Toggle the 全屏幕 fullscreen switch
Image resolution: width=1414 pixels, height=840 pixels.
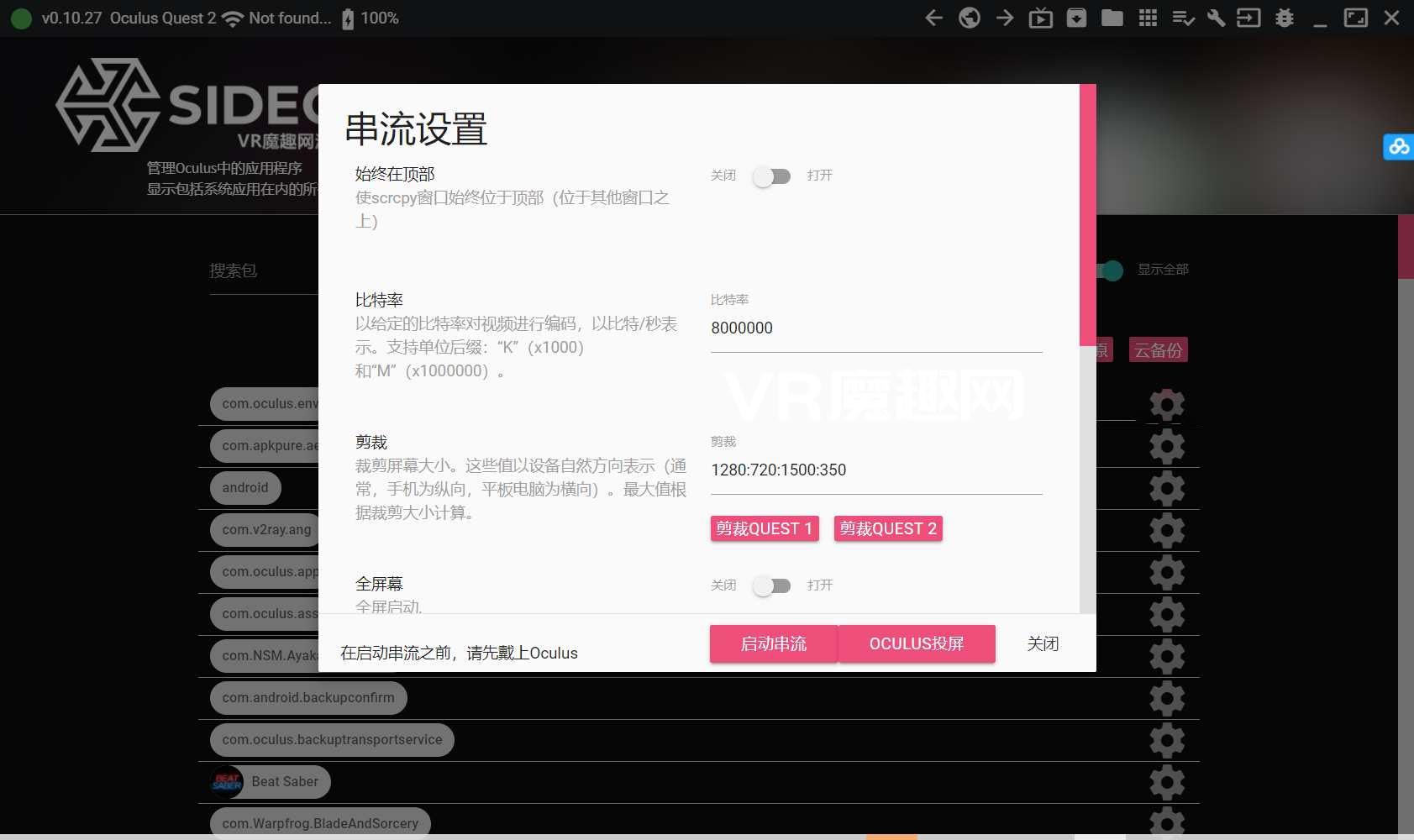[771, 585]
